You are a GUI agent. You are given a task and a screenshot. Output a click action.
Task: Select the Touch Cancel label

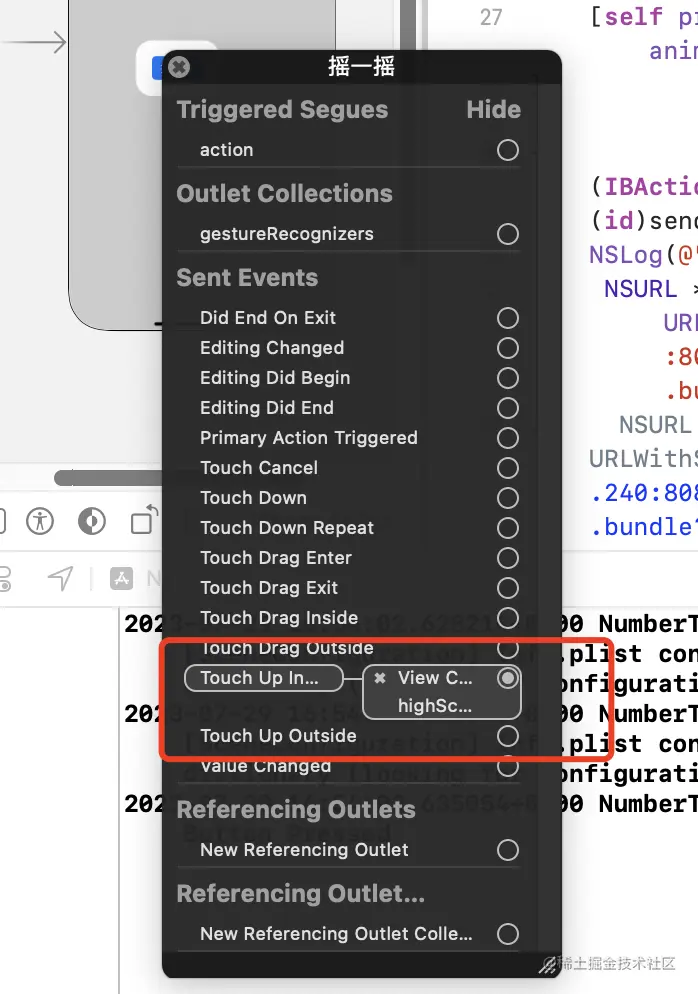click(x=259, y=468)
